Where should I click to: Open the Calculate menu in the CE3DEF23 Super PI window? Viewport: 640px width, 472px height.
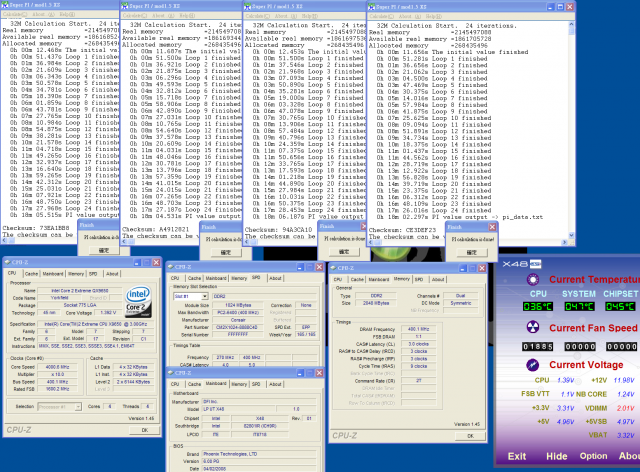(x=382, y=16)
